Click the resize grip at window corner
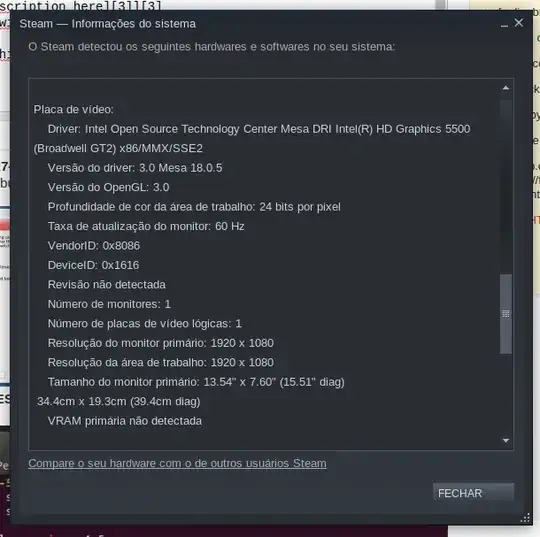The image size is (540, 537). click(x=525, y=518)
